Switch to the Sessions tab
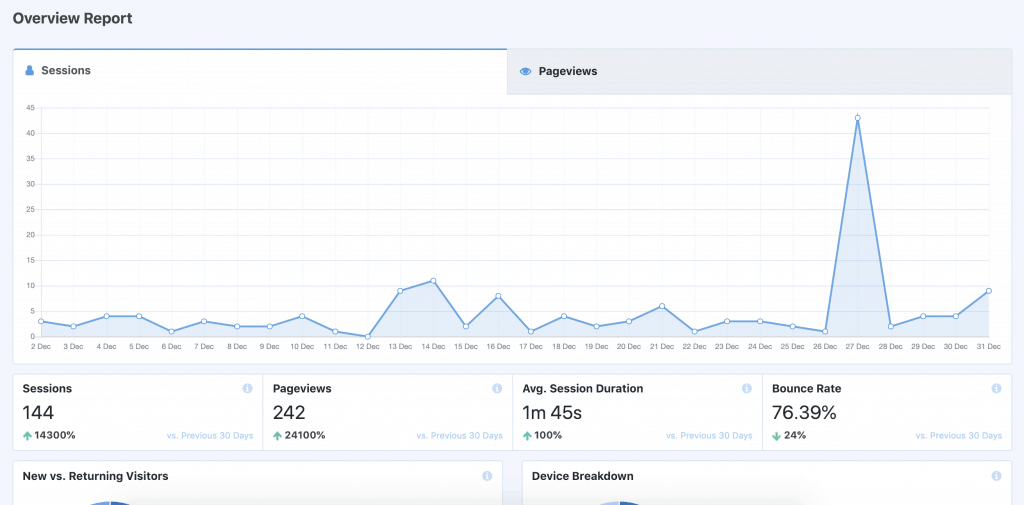 tap(260, 71)
